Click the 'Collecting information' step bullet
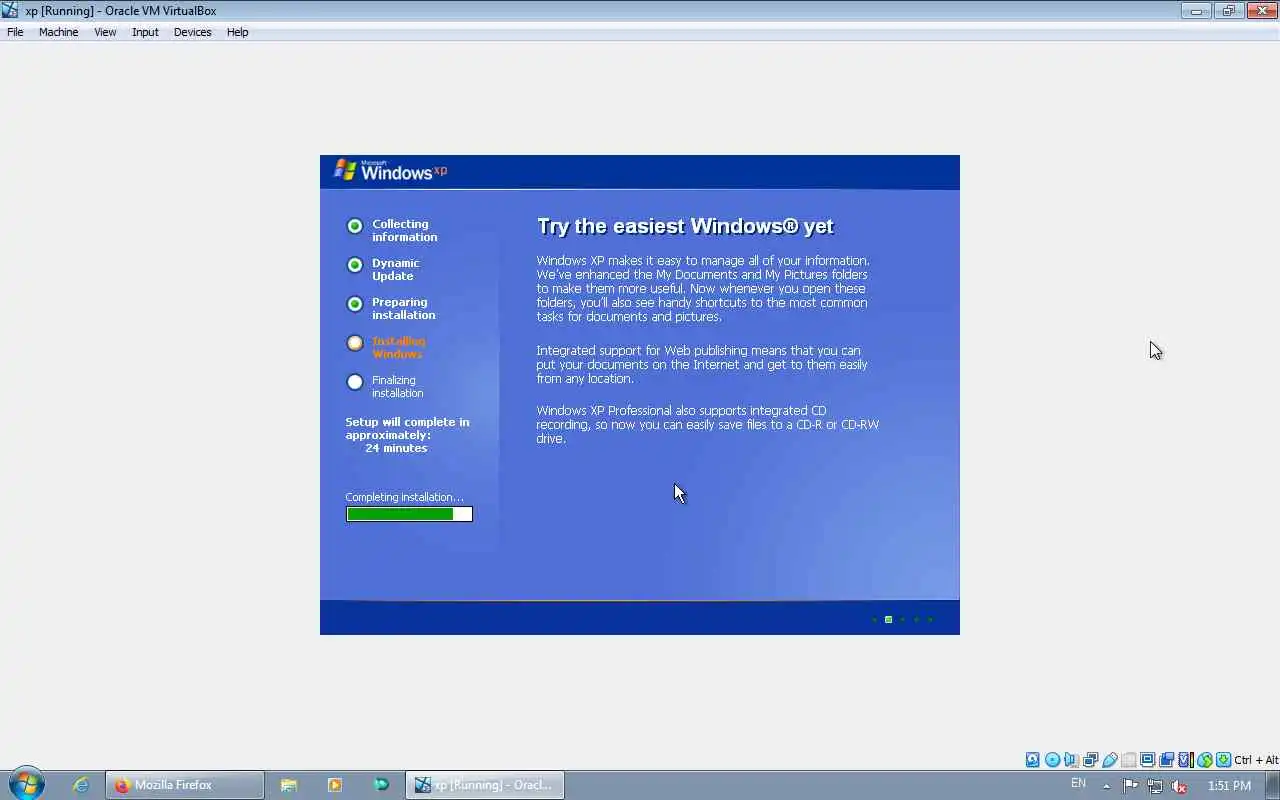This screenshot has width=1280, height=800. point(355,226)
